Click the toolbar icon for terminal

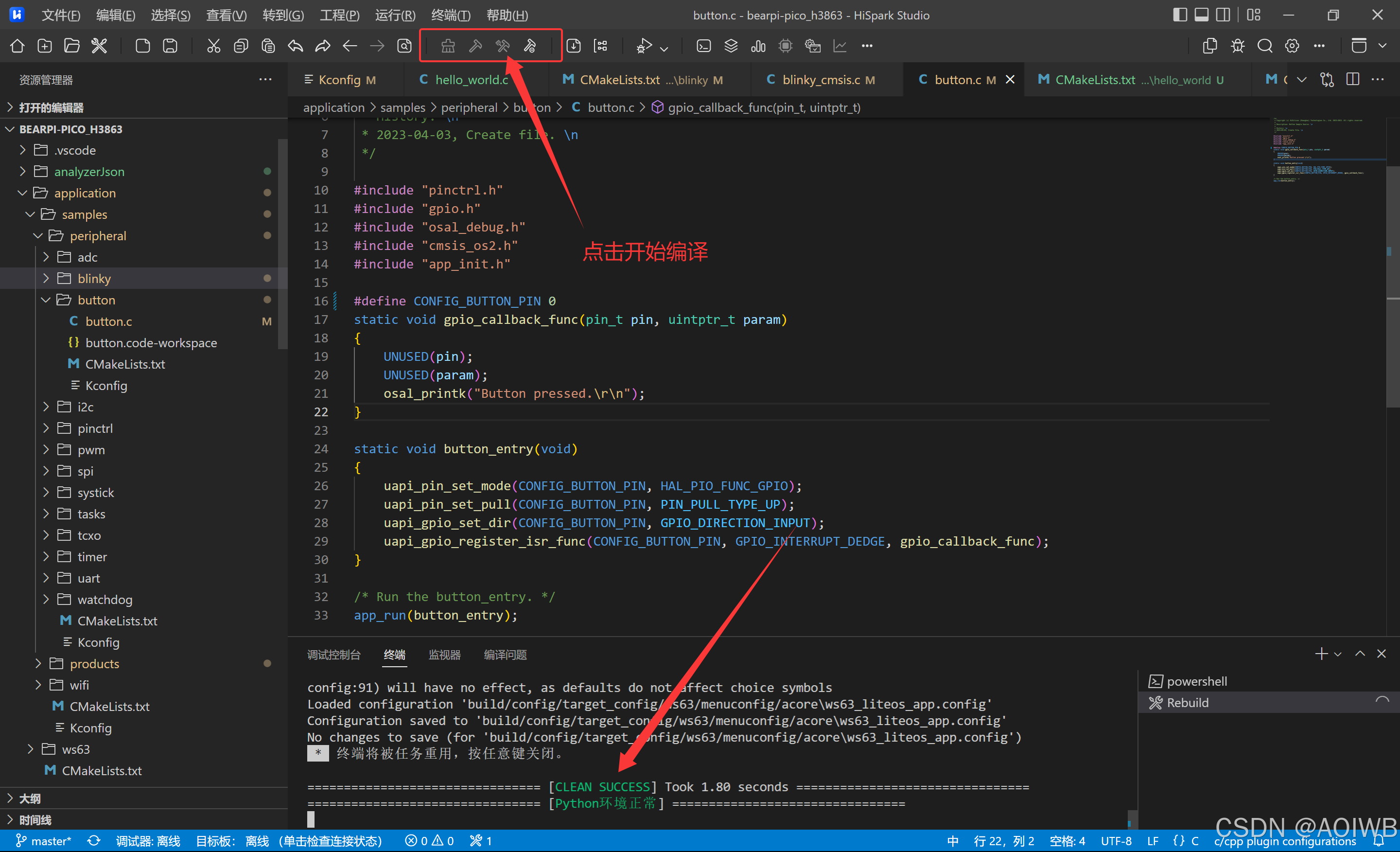click(x=703, y=46)
